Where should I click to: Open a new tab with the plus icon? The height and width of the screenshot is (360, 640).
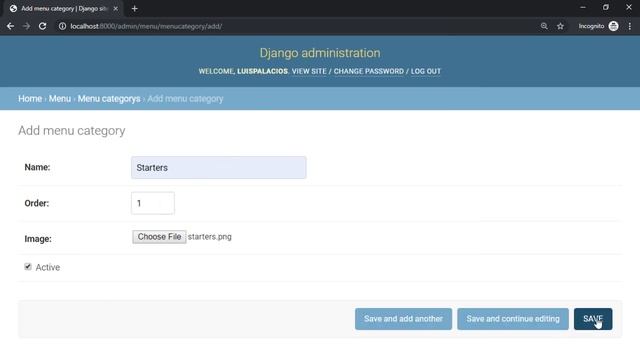(134, 9)
